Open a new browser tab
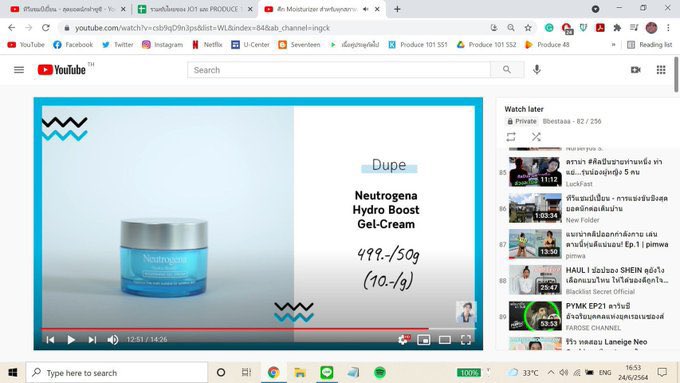This screenshot has height=383, width=680. tap(397, 9)
